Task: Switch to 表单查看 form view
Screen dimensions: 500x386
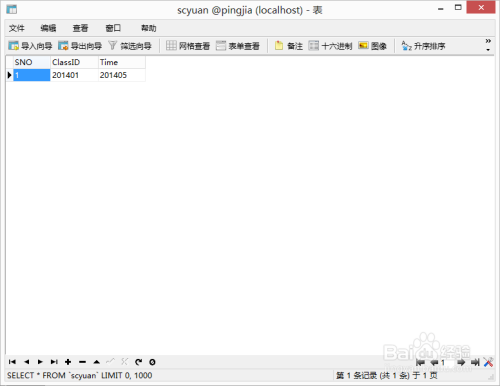Action: click(238, 46)
